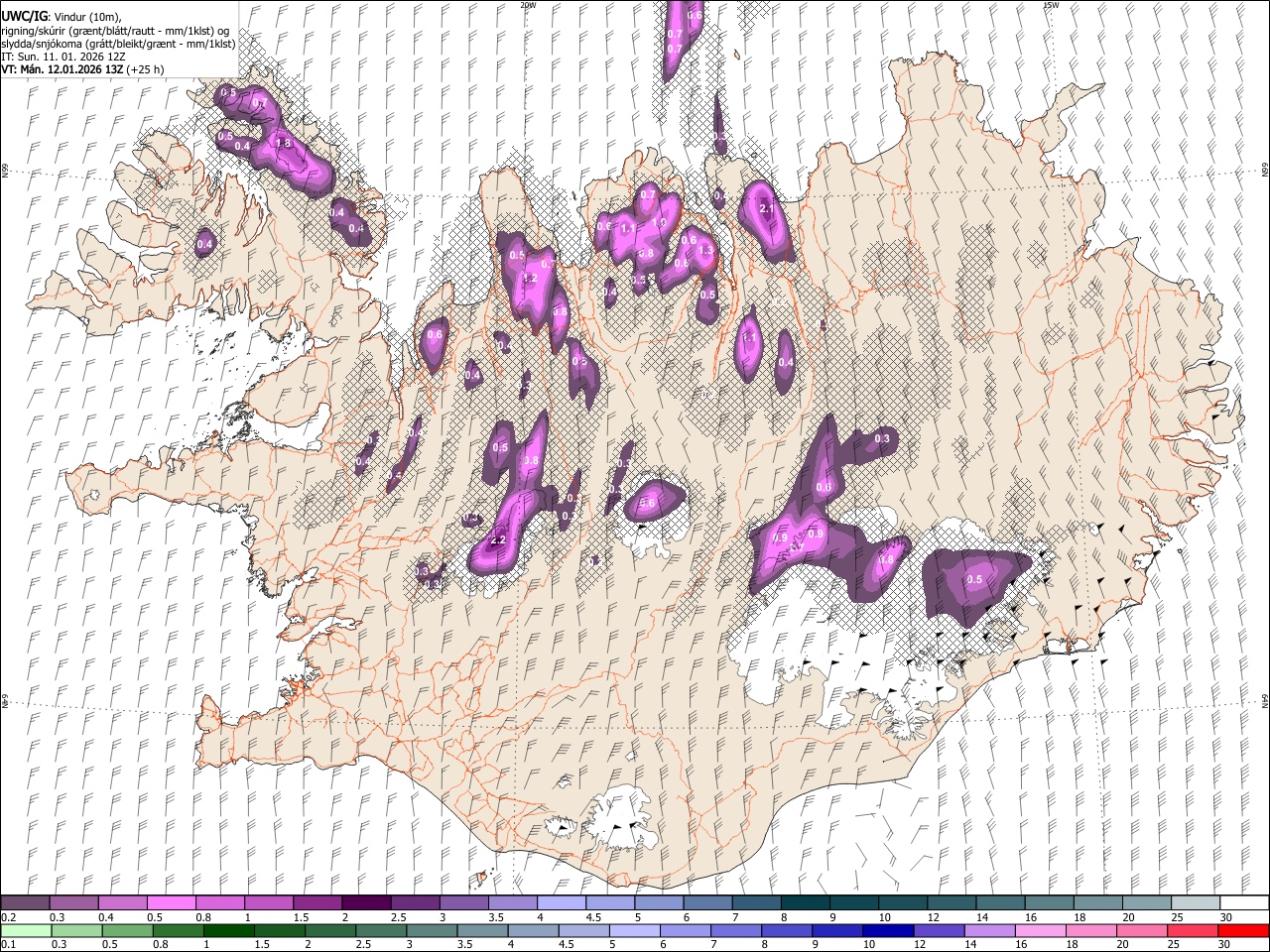Click the '2.2' snowfall value on the map

(499, 540)
